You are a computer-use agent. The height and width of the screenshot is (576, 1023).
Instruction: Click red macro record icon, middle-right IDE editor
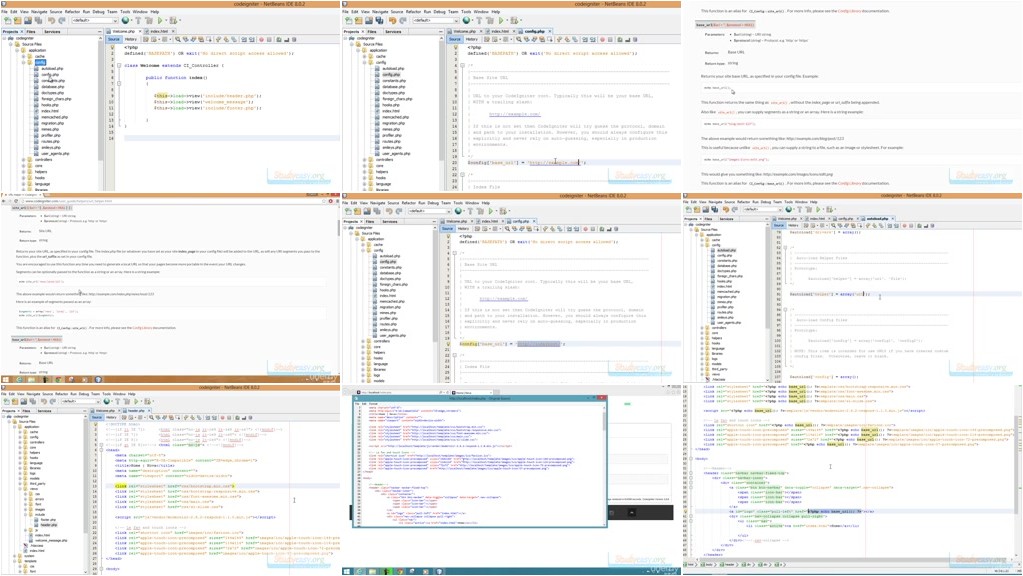904,225
